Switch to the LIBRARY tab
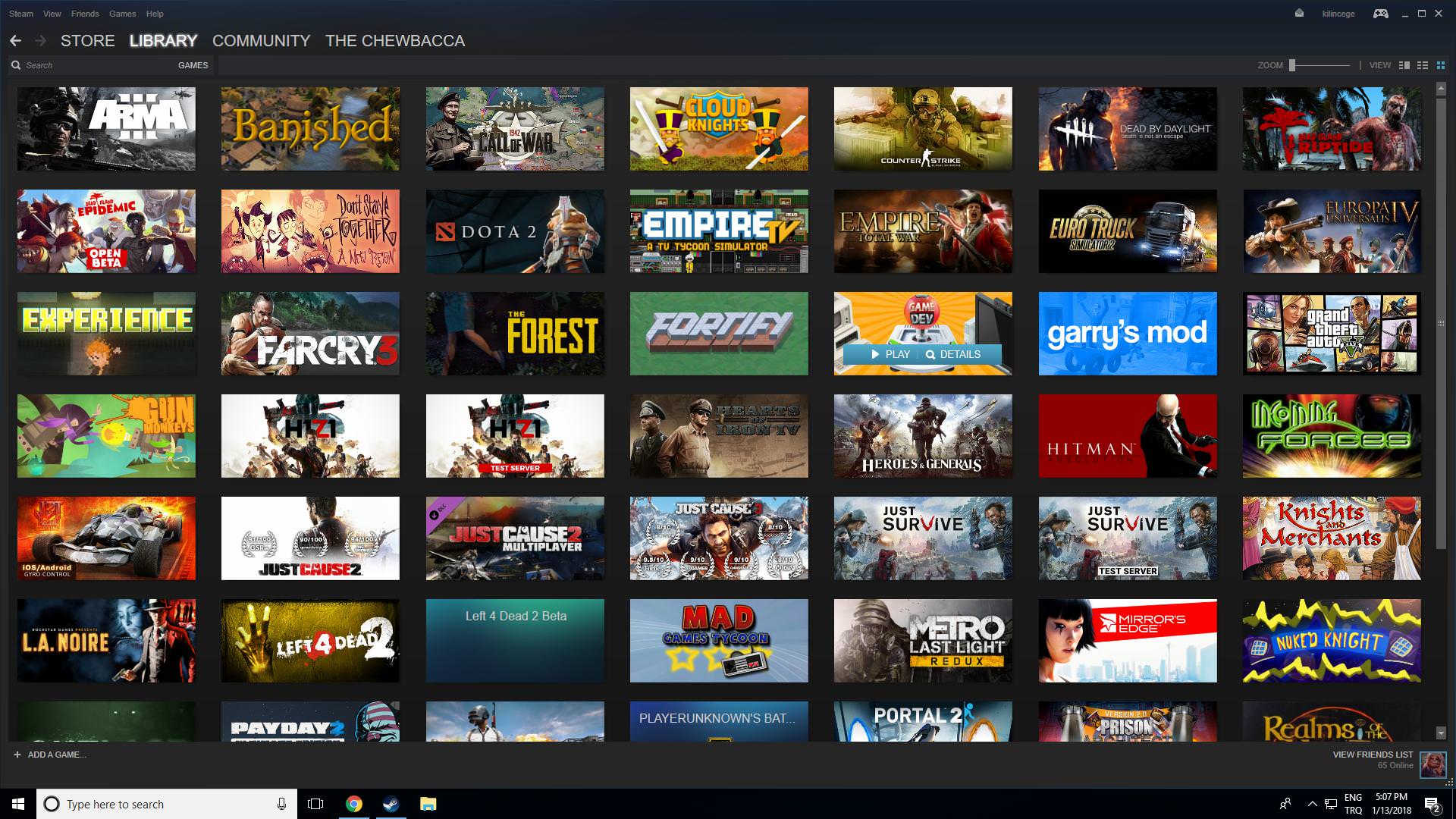This screenshot has height=819, width=1456. 163,41
